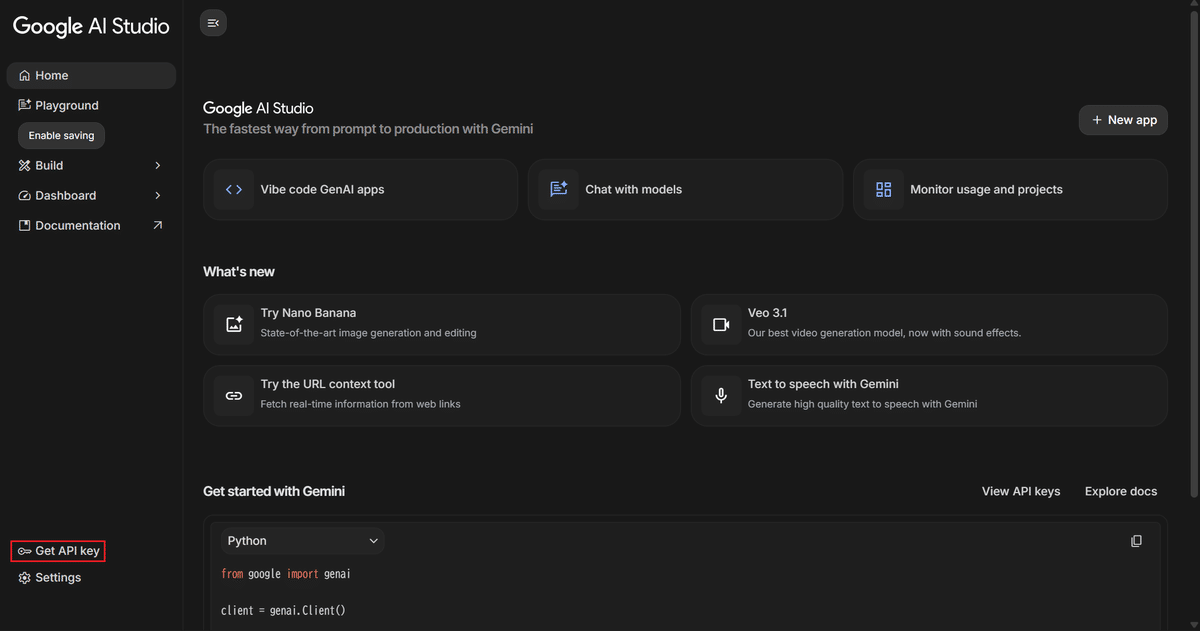Enable saving from the sidebar pill
This screenshot has width=1200, height=631.
pos(61,135)
